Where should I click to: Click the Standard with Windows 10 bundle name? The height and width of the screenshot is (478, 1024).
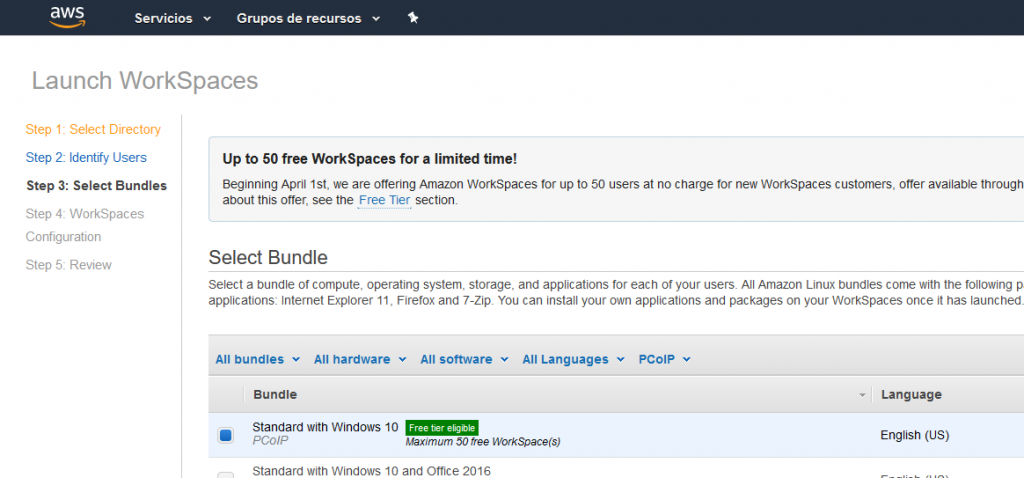point(325,427)
